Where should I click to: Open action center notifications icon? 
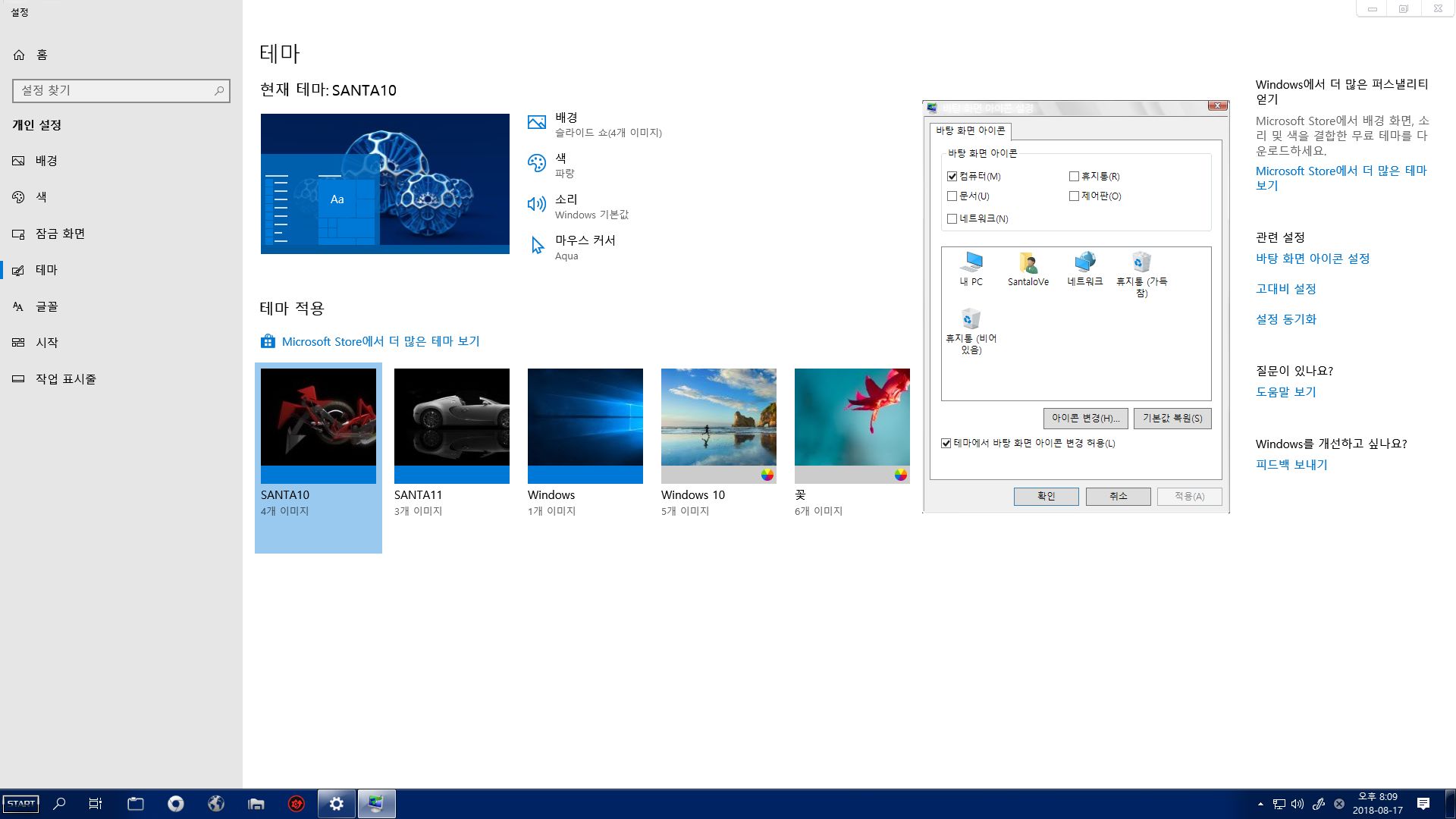coord(1423,804)
